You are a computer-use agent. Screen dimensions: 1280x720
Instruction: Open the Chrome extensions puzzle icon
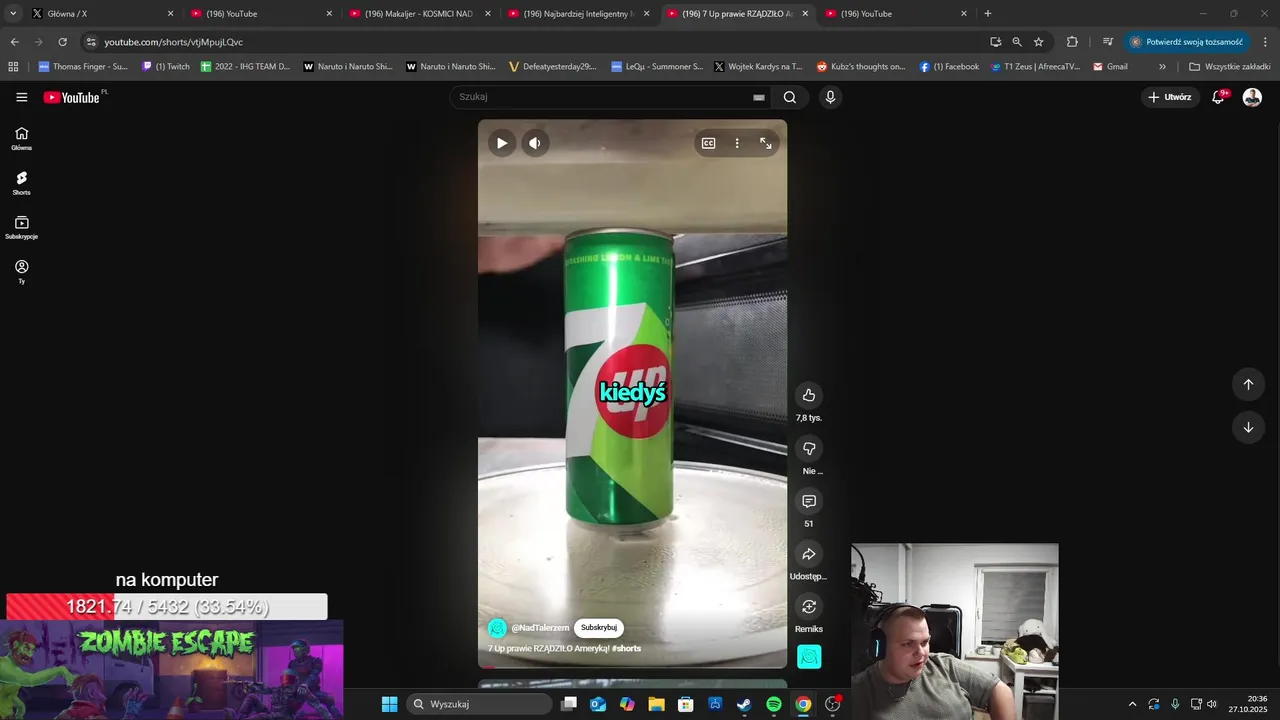(x=1072, y=42)
